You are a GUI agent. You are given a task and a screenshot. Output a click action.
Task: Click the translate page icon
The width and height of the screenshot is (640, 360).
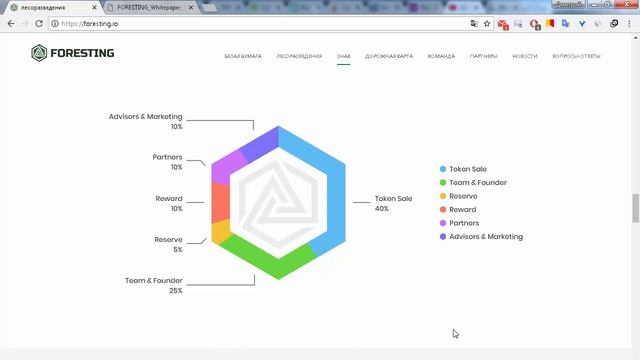pyautogui.click(x=474, y=24)
